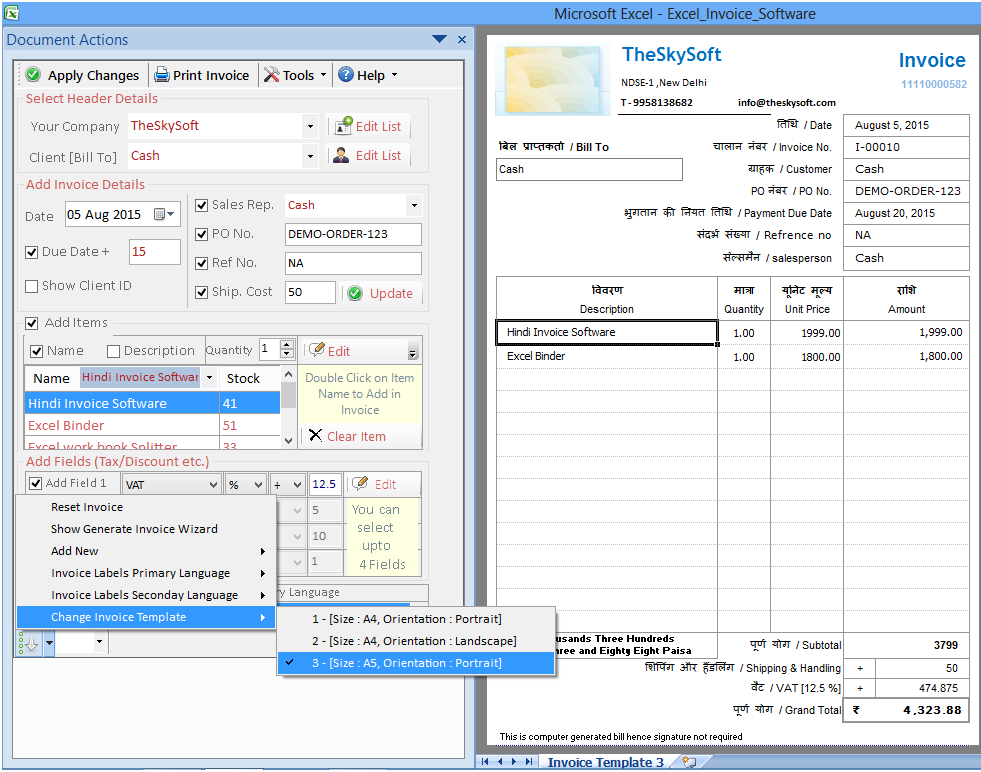The image size is (981, 772).
Task: Enable the Show Client ID checkbox
Action: (x=31, y=286)
